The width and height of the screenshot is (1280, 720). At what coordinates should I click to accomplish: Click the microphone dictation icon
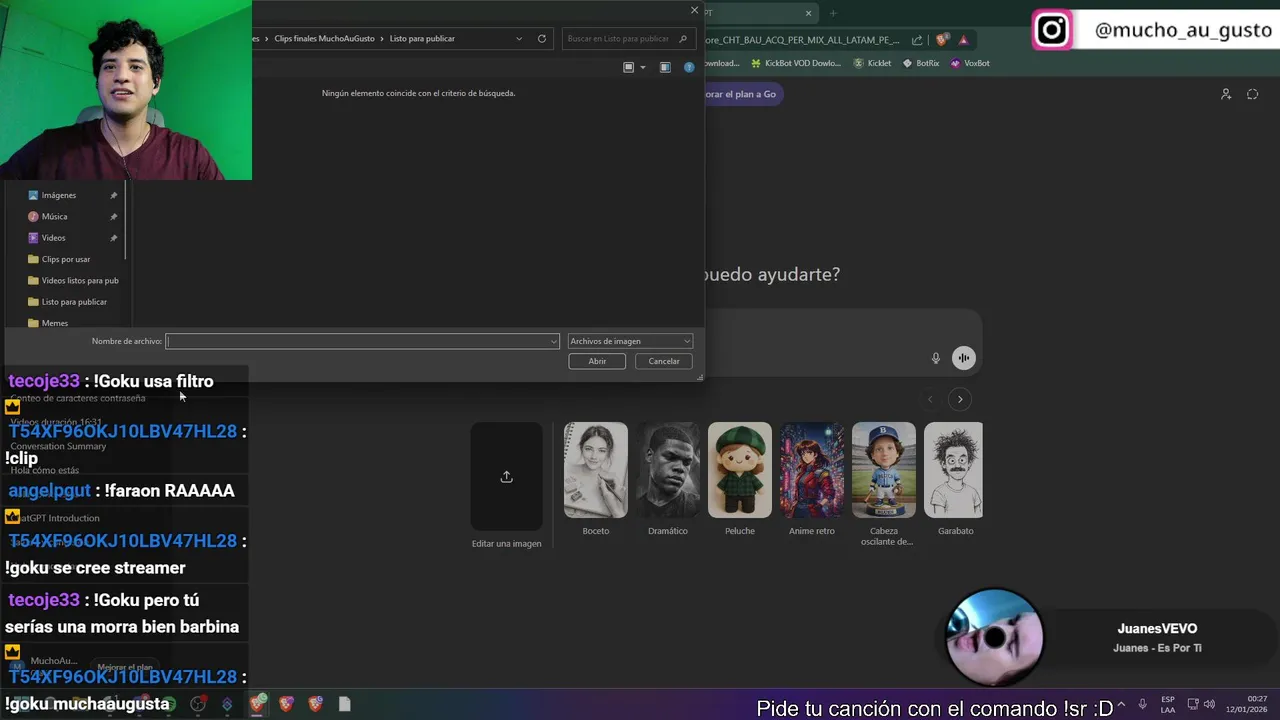coord(936,358)
